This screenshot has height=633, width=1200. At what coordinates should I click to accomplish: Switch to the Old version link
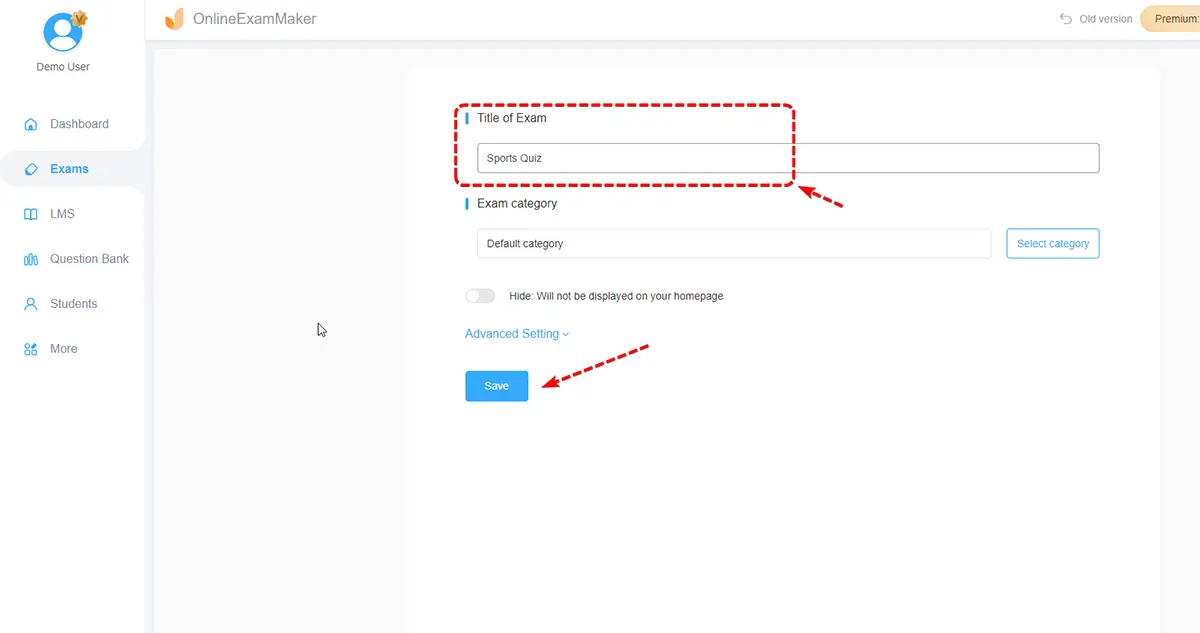[1105, 19]
